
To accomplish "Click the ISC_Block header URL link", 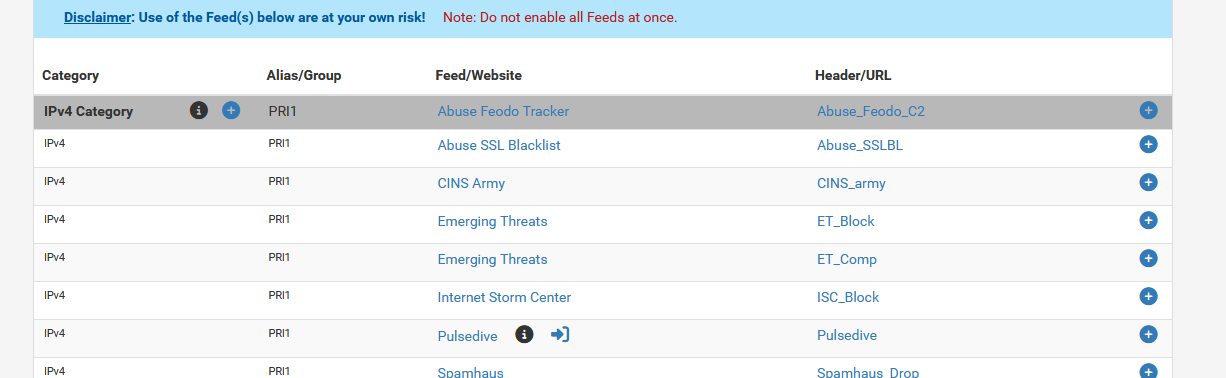I will tap(848, 297).
